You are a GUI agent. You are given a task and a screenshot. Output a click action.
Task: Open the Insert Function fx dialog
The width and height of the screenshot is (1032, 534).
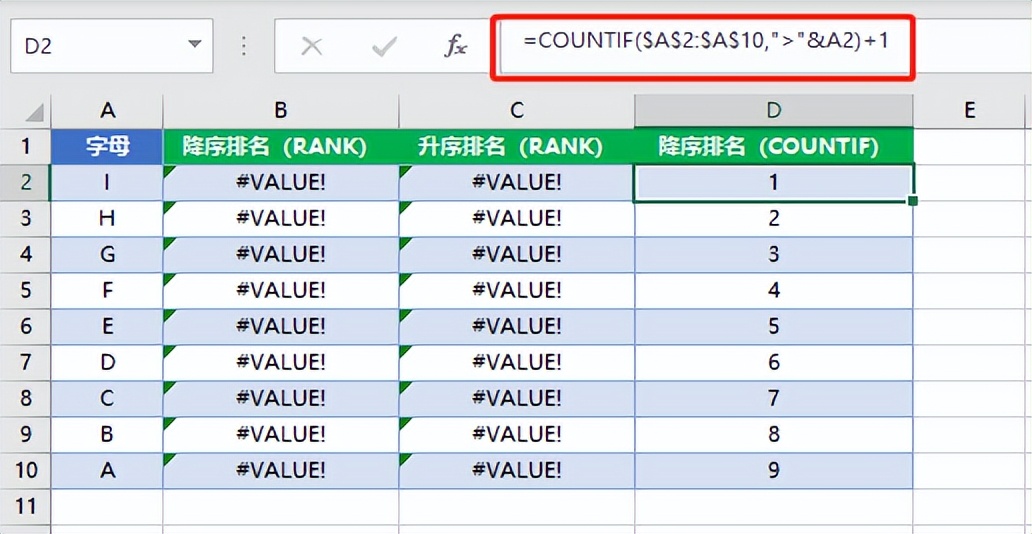[455, 46]
